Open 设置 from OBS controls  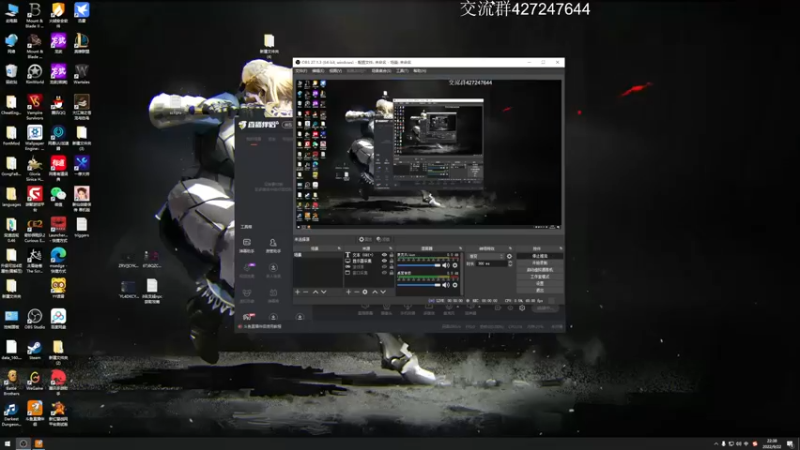[x=539, y=283]
